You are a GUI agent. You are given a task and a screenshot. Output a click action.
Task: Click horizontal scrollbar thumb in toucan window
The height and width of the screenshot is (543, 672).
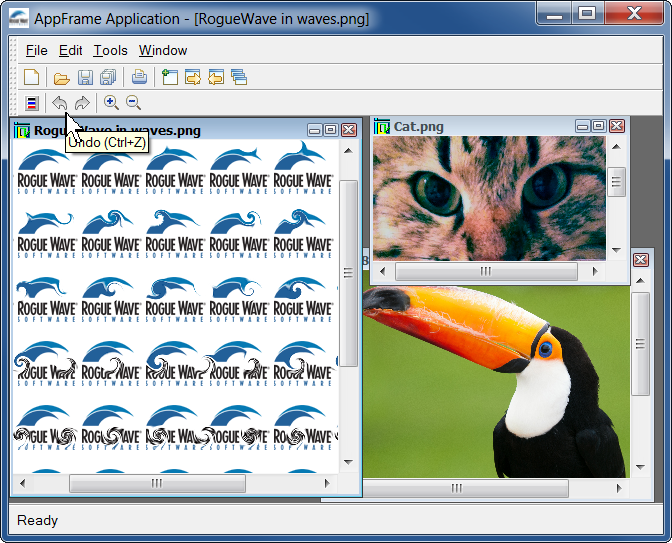pos(466,488)
